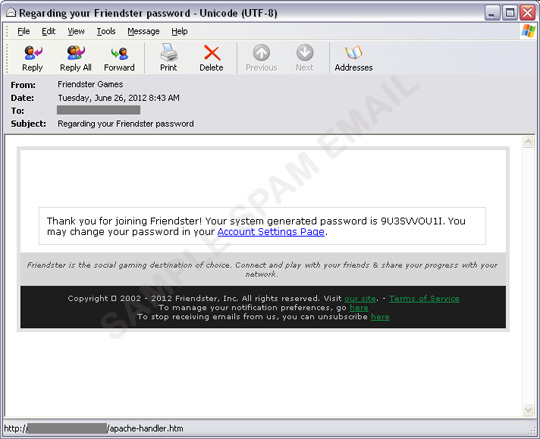The height and width of the screenshot is (439, 540).
Task: Click the subject line text in the header
Action: coord(126,124)
